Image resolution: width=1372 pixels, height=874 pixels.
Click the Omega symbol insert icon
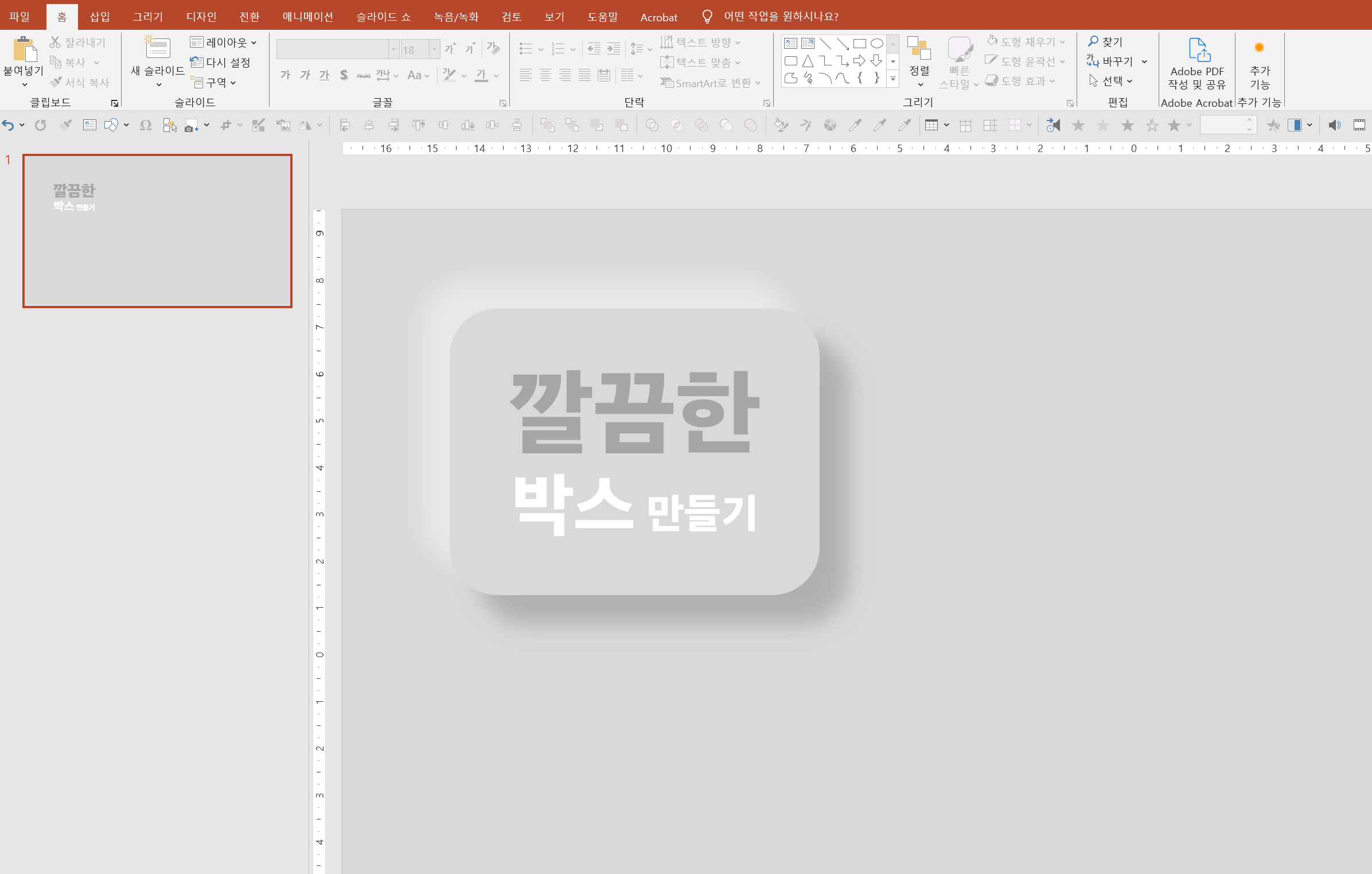coord(146,125)
